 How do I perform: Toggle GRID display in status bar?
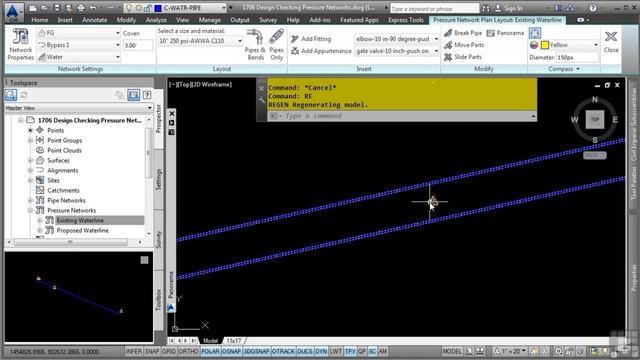tap(169, 351)
